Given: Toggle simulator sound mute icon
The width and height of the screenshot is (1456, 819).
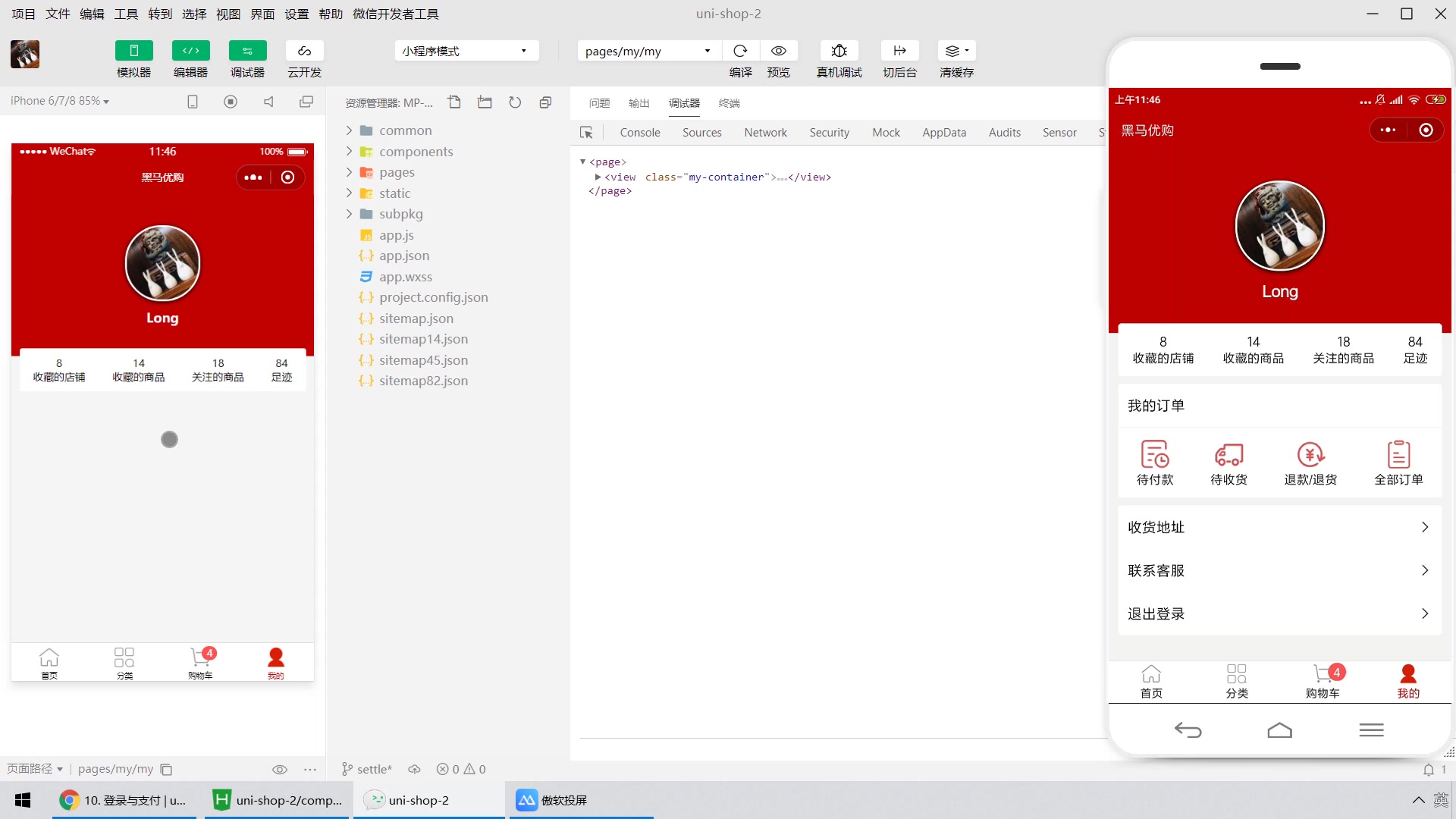Looking at the screenshot, I should [x=268, y=102].
